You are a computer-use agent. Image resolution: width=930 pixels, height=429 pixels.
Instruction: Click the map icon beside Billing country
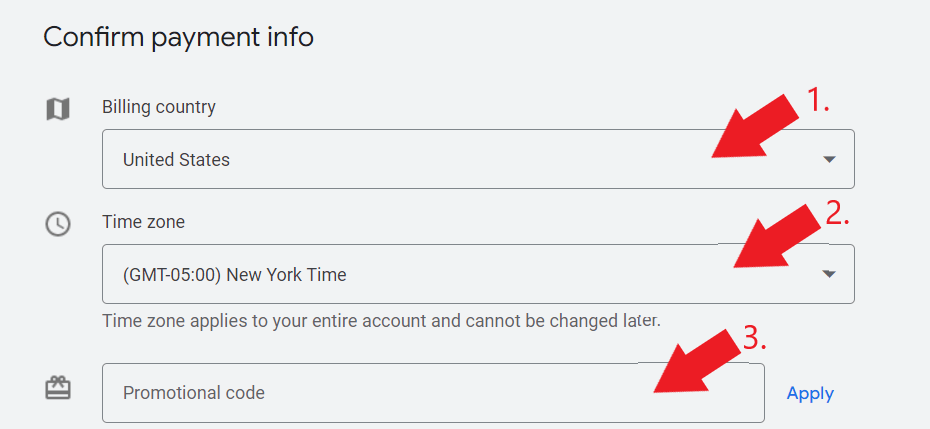click(x=58, y=109)
